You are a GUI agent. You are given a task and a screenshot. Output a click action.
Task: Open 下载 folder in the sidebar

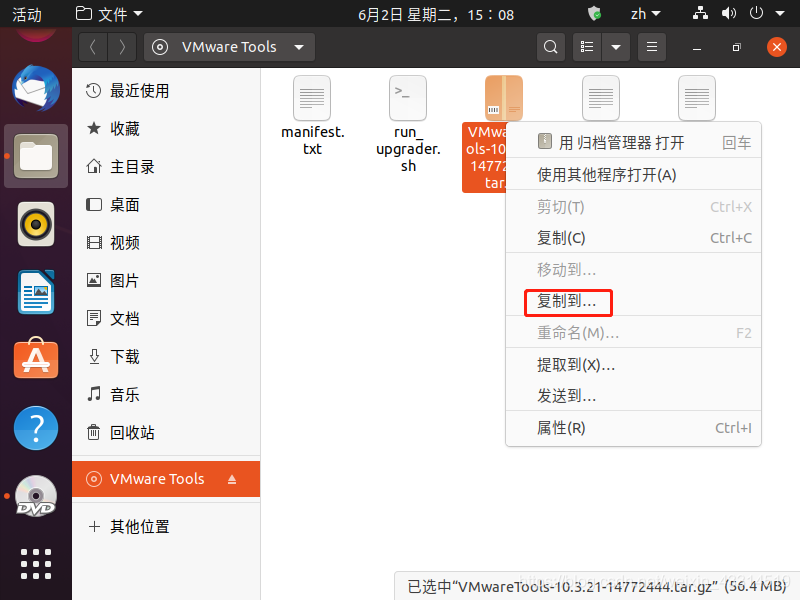click(166, 357)
